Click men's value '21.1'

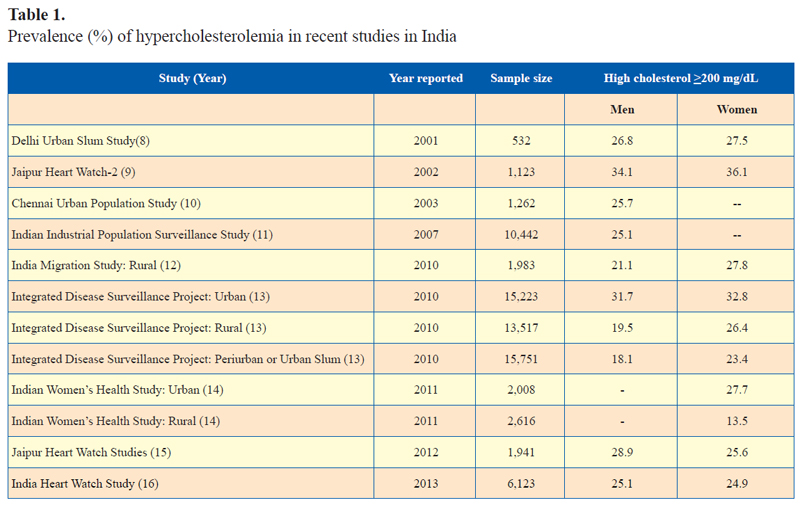click(622, 265)
